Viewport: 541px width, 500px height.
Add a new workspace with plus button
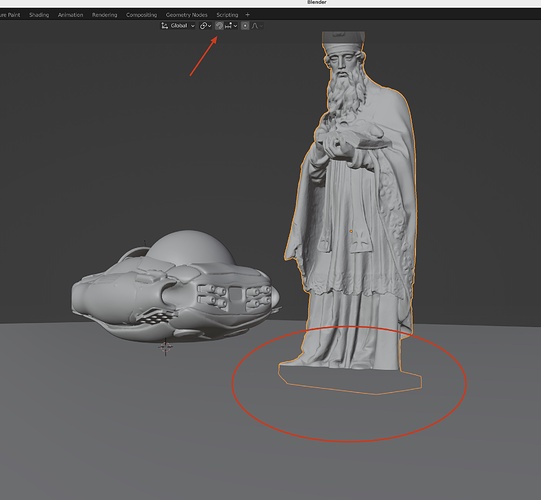click(x=247, y=15)
